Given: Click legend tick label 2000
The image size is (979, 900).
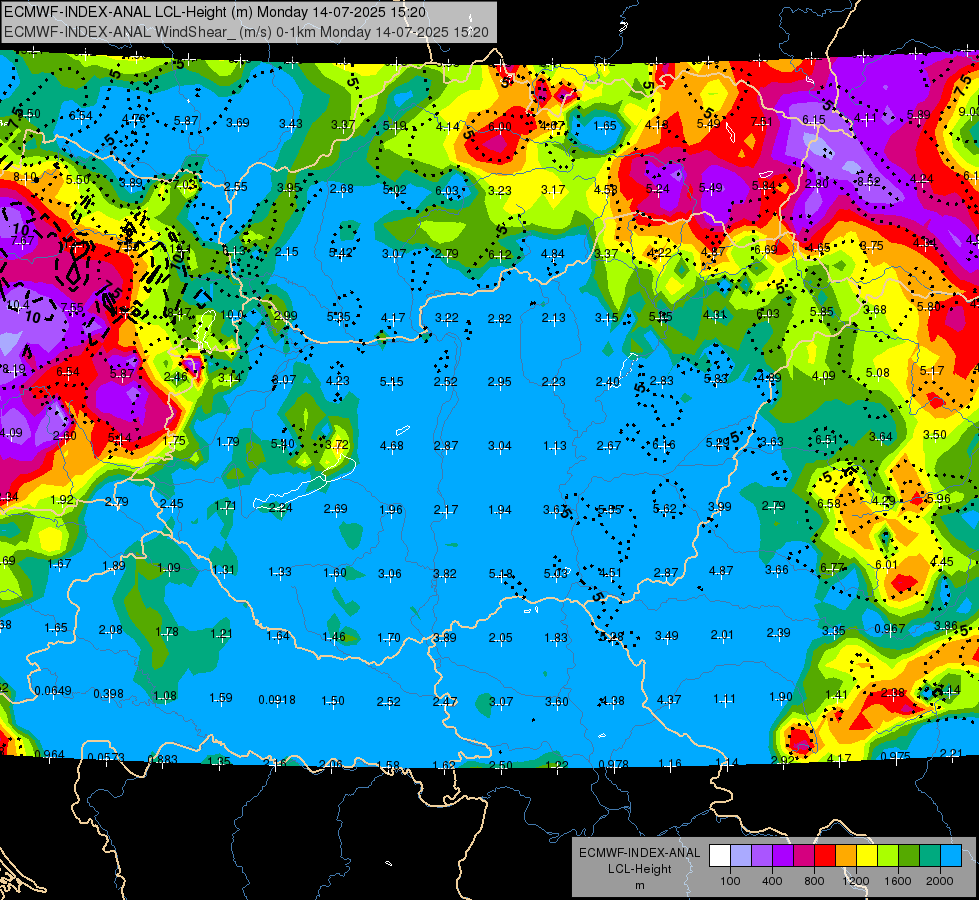Looking at the screenshot, I should [940, 881].
